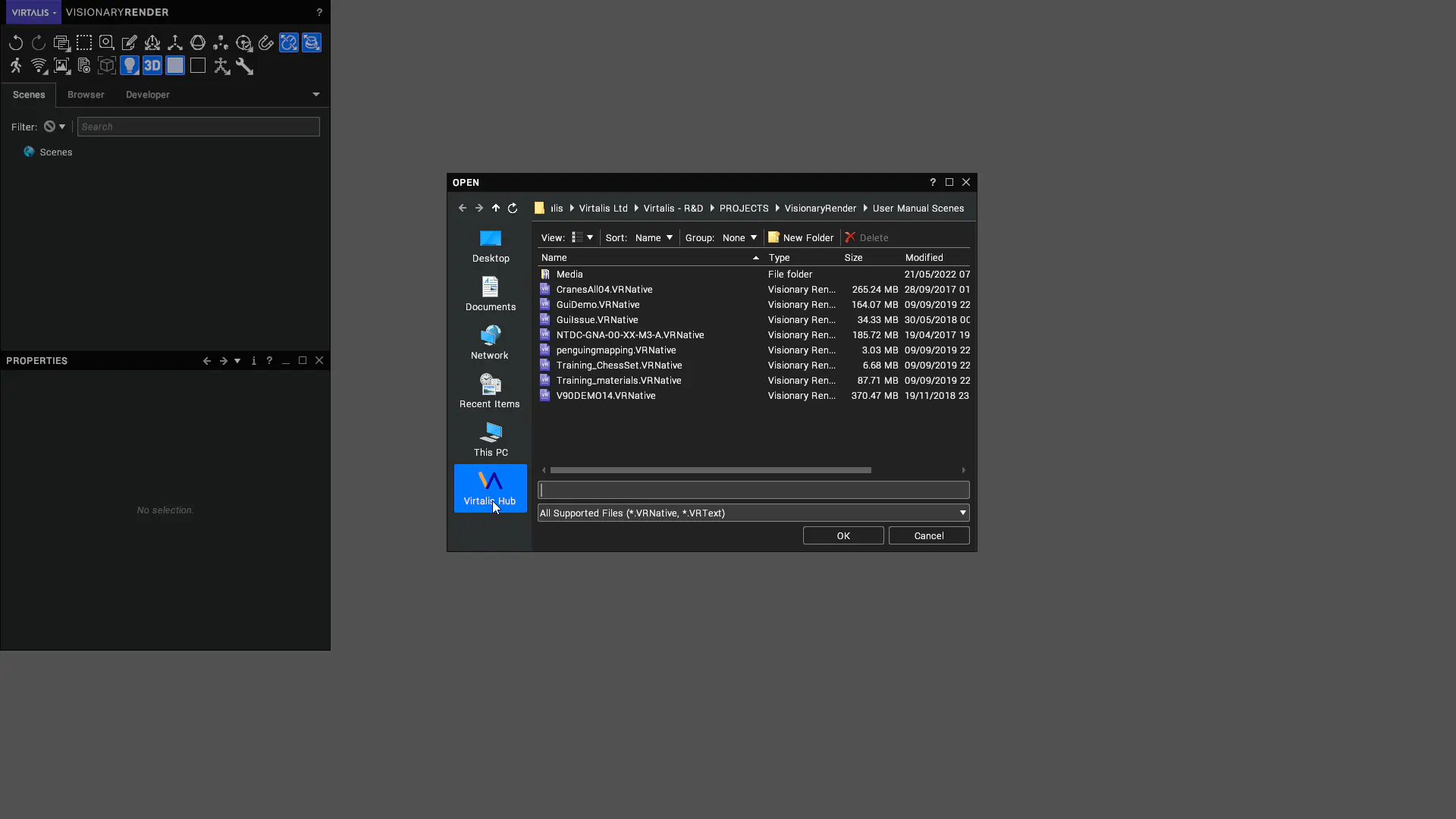
Task: Click VisionaryRender in the breadcrumb path
Action: [x=821, y=209]
